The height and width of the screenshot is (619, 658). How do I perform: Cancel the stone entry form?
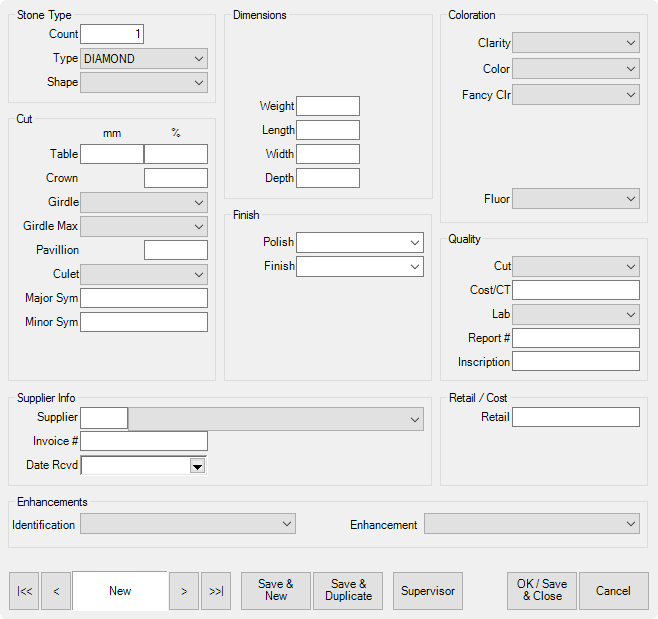coord(613,591)
